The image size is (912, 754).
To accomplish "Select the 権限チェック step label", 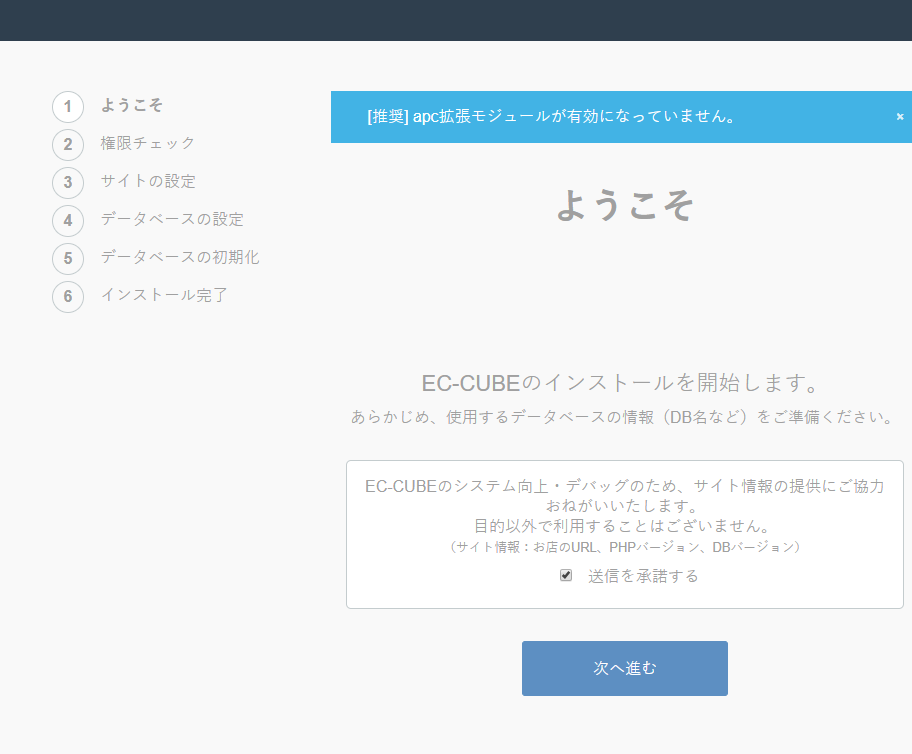I will pyautogui.click(x=148, y=143).
